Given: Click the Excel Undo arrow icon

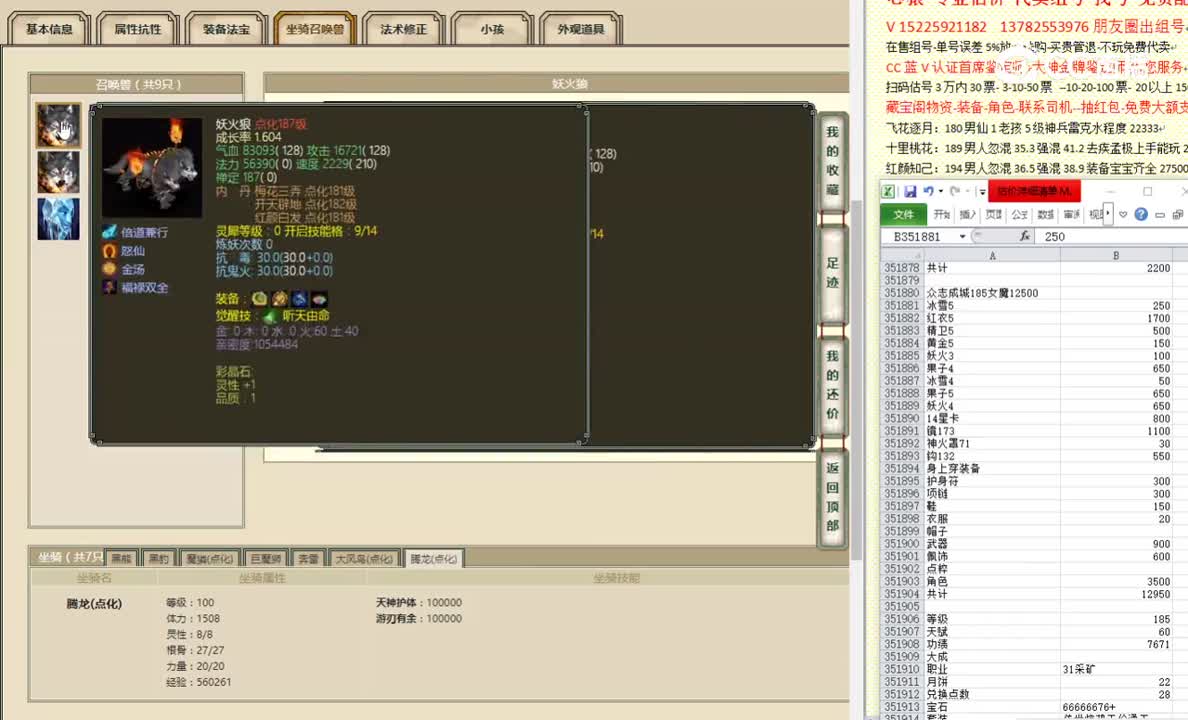Looking at the screenshot, I should click(x=929, y=191).
